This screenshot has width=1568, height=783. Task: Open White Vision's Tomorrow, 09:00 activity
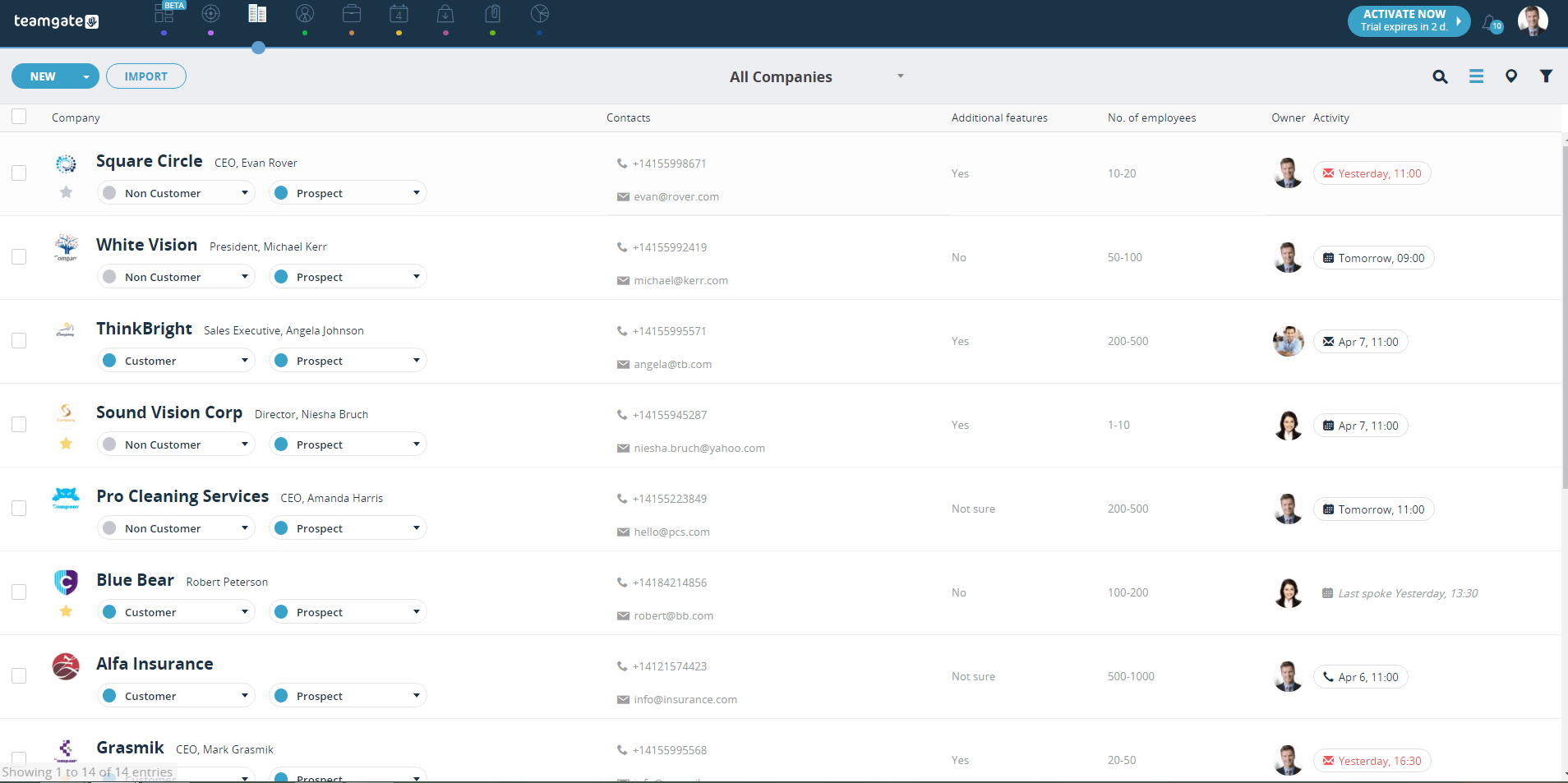1374,258
